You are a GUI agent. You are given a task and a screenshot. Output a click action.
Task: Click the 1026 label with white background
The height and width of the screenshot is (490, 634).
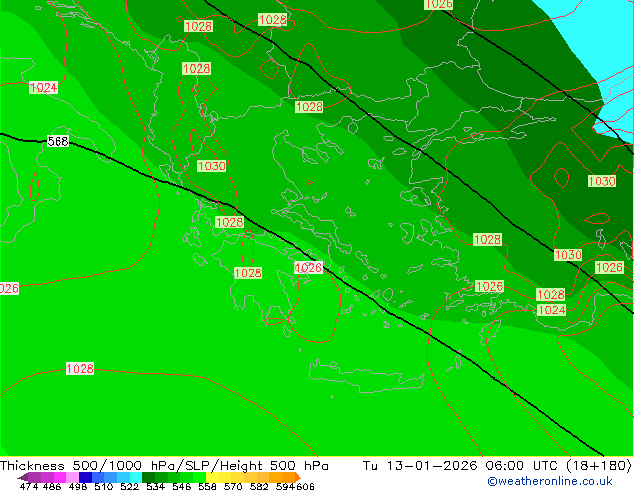(x=309, y=268)
